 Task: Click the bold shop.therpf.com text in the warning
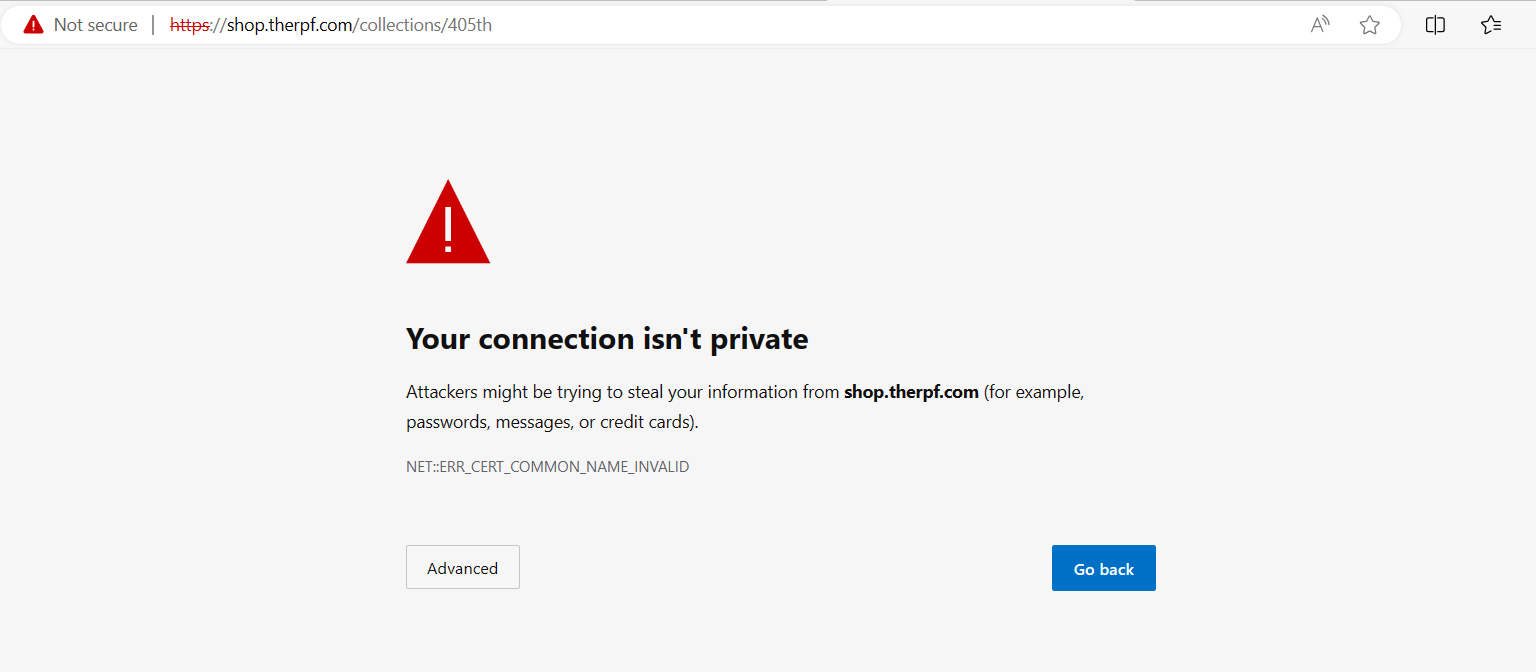pos(911,392)
